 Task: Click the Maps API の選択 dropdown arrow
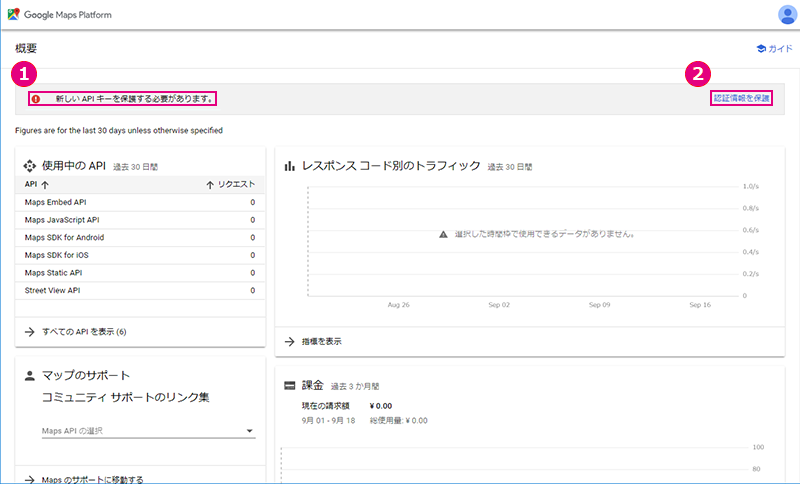click(249, 431)
